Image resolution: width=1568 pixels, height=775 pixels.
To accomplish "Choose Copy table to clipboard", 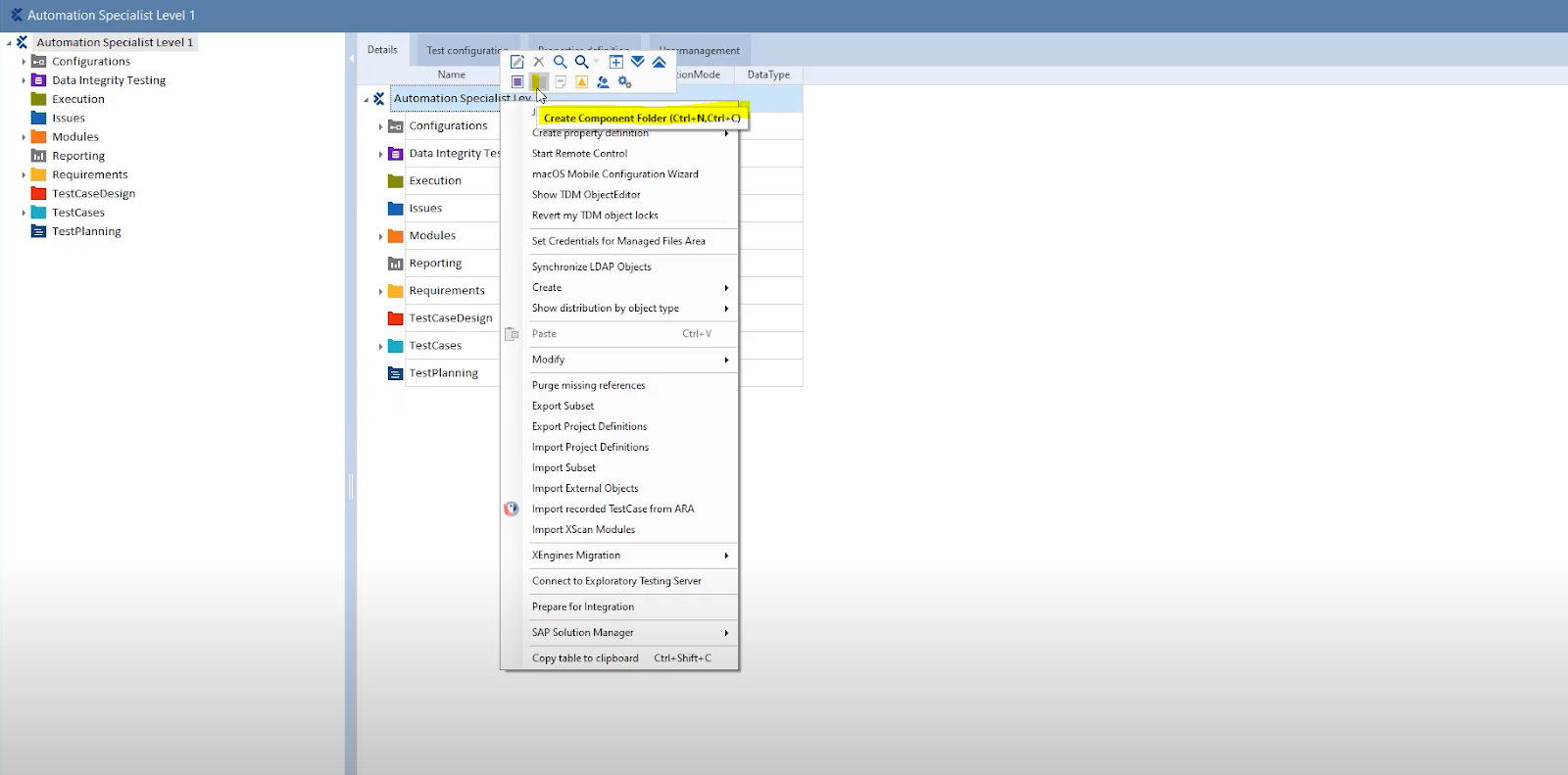I will (631, 658).
